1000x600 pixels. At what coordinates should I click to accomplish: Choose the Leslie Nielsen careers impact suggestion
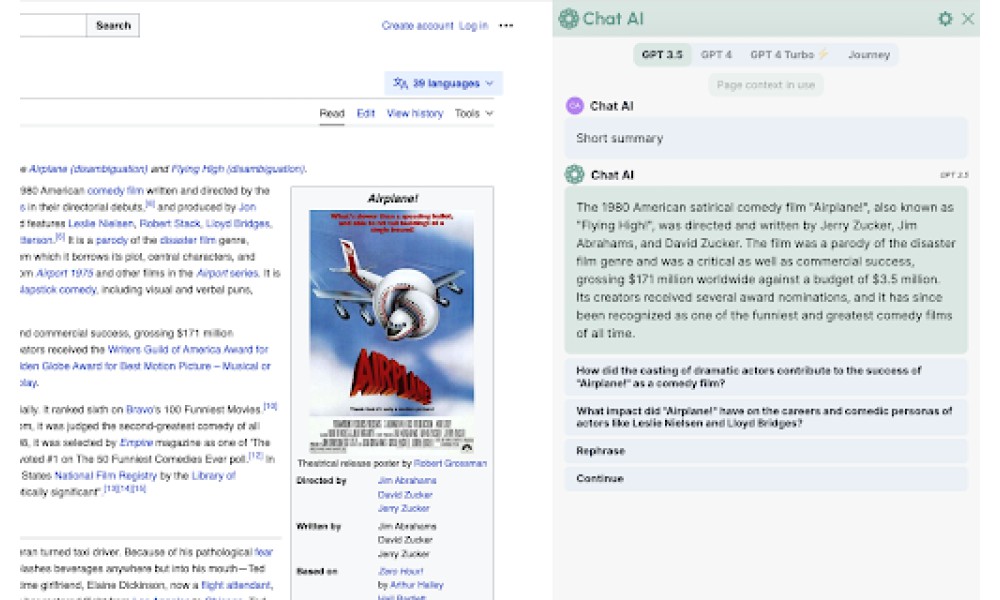(765, 417)
